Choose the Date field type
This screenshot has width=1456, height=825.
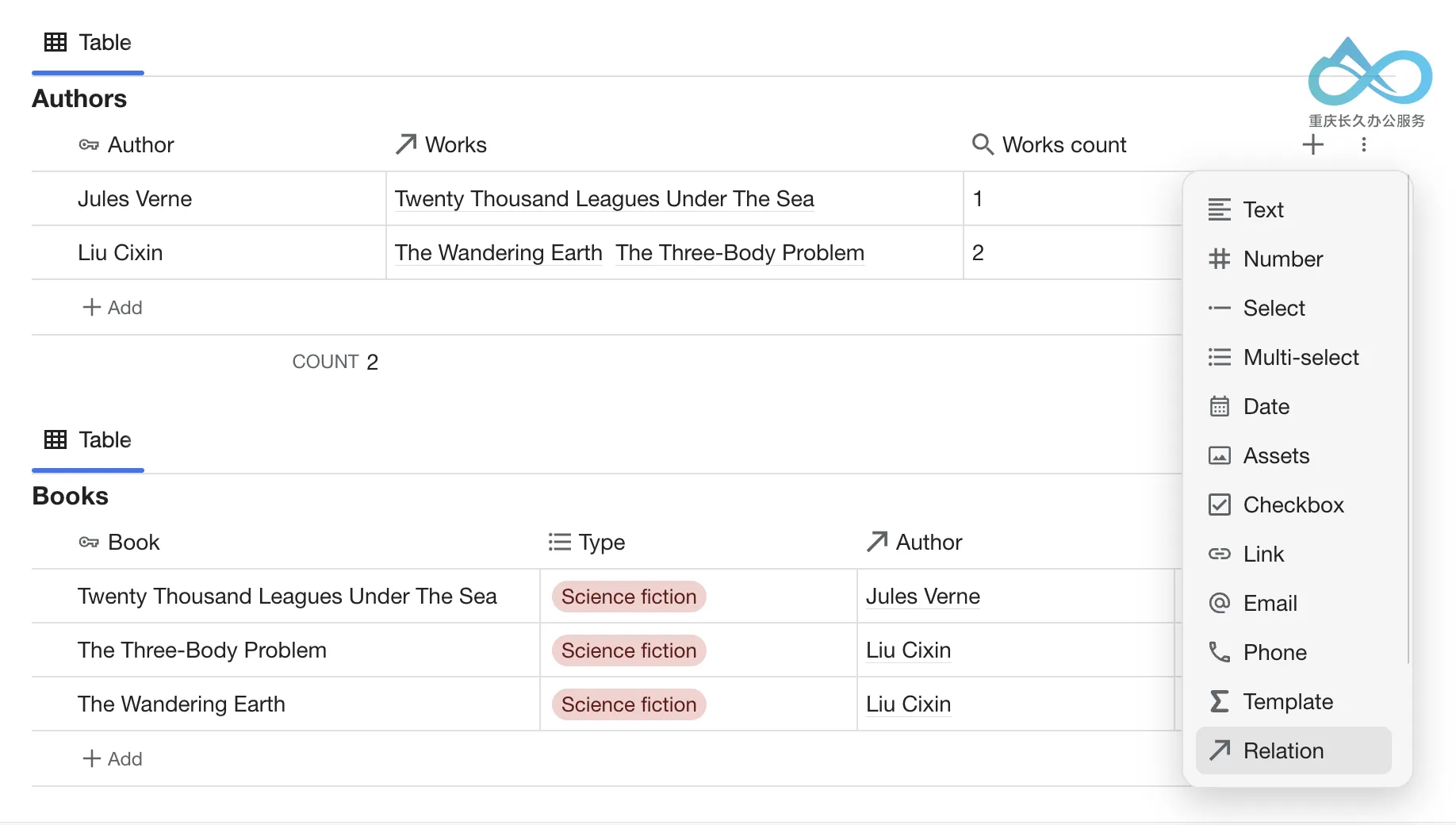point(1293,406)
